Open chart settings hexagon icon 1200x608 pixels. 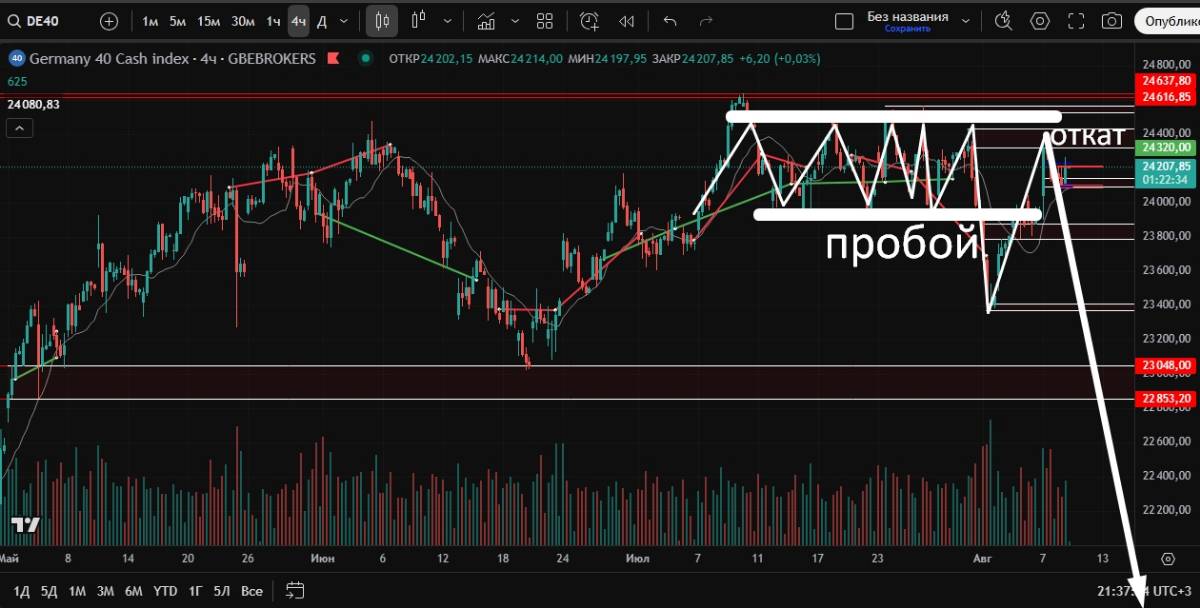(1040, 21)
